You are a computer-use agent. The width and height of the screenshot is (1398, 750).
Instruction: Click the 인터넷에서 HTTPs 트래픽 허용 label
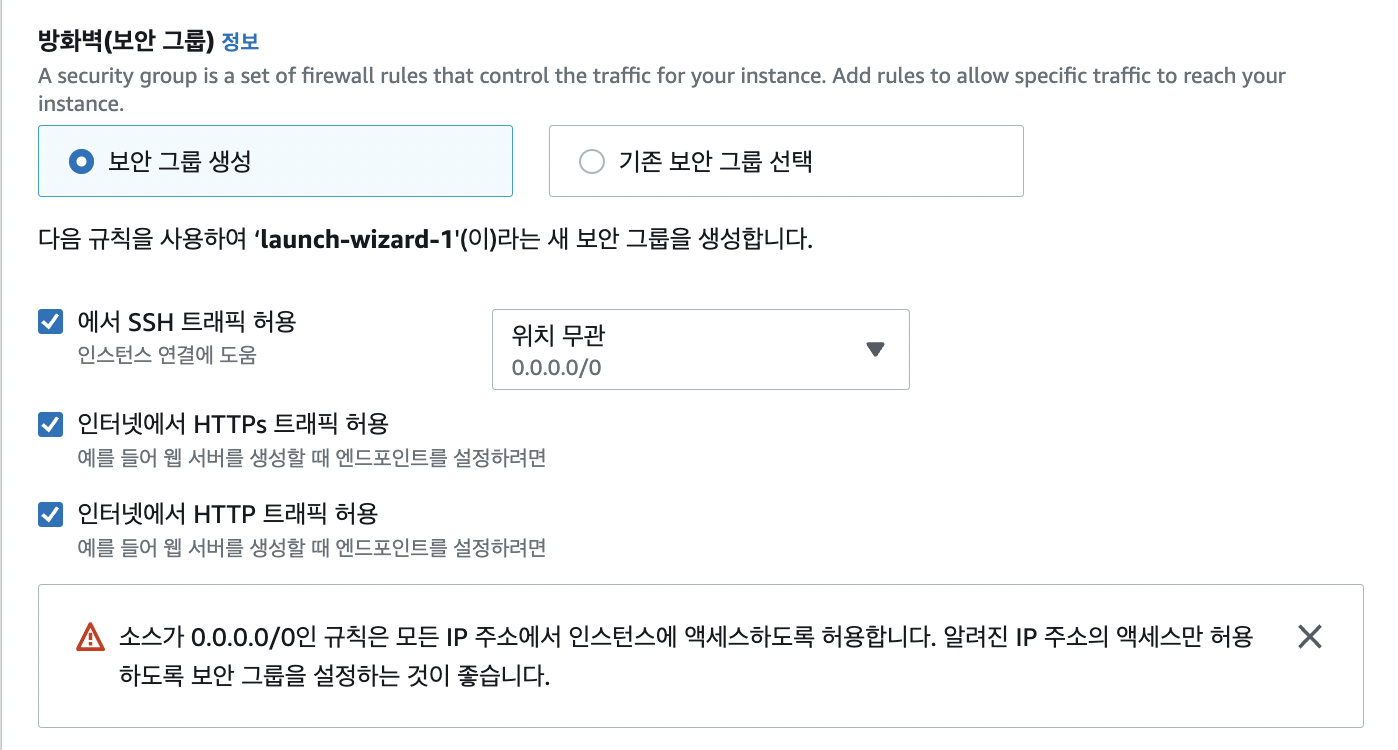(x=233, y=423)
